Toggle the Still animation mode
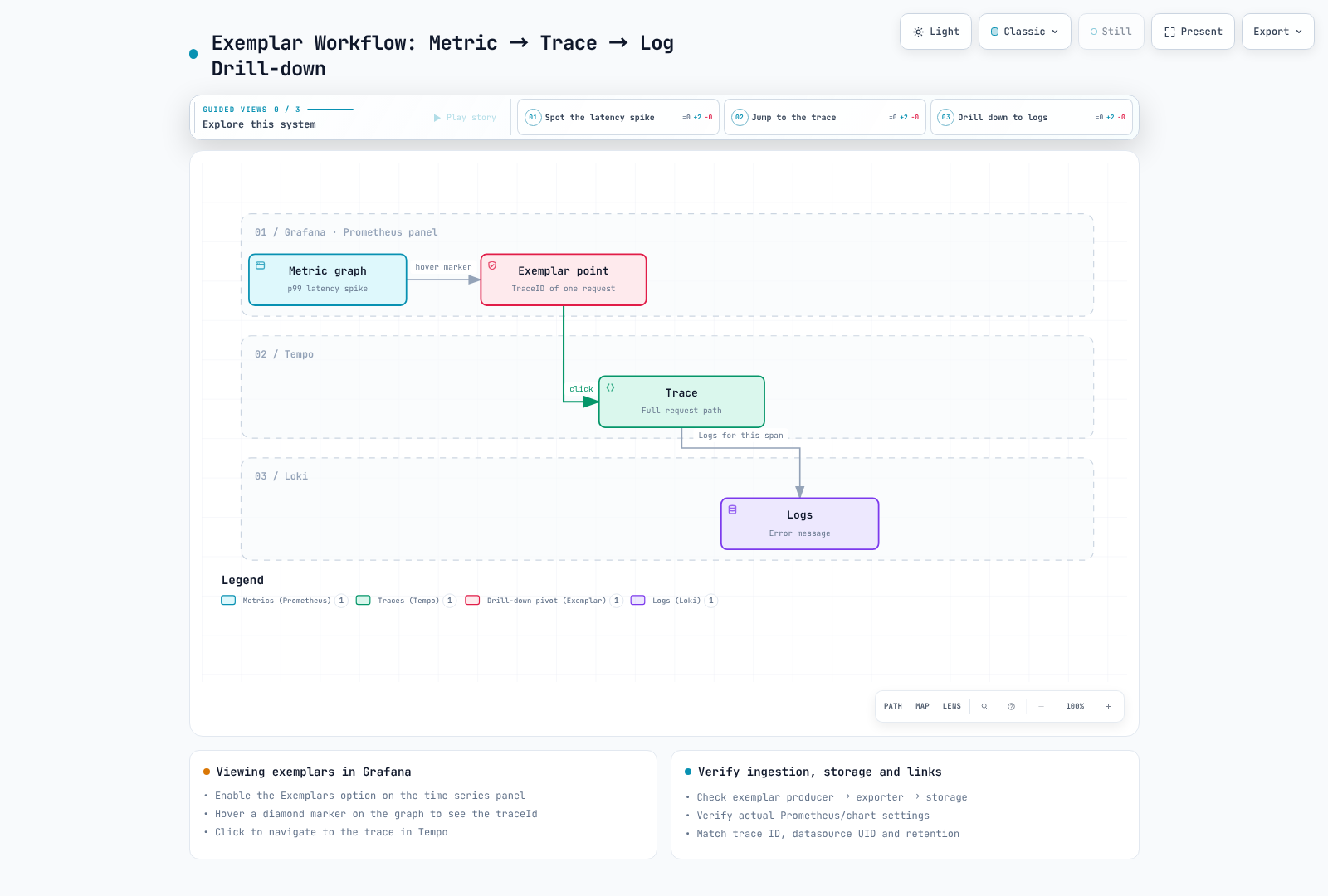Image resolution: width=1328 pixels, height=896 pixels. click(1111, 32)
